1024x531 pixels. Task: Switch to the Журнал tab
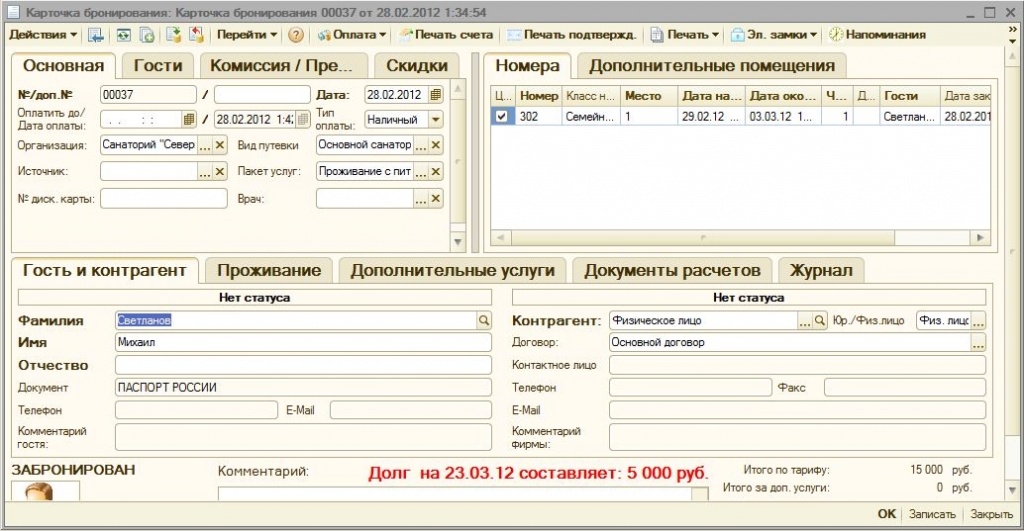click(x=821, y=270)
